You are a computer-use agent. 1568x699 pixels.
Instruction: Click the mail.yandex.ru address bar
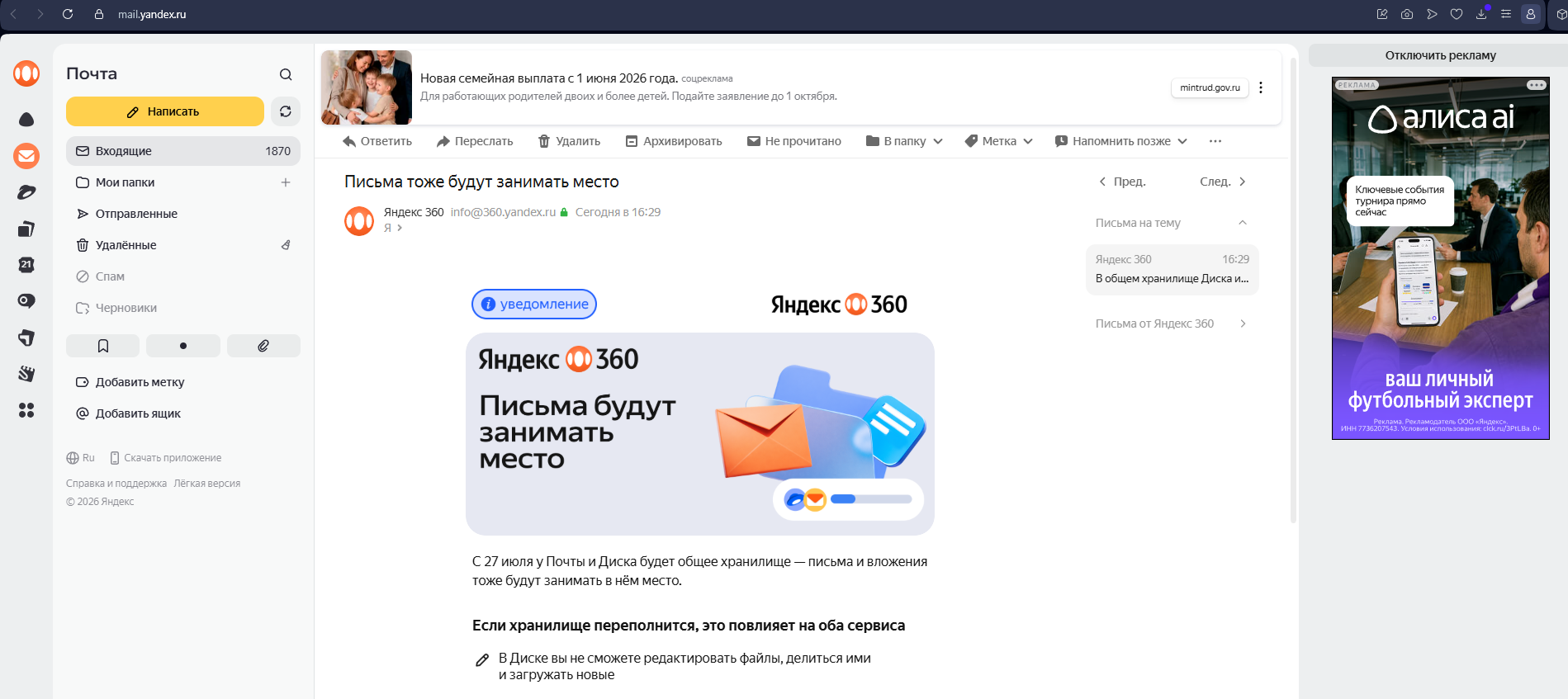(x=152, y=14)
